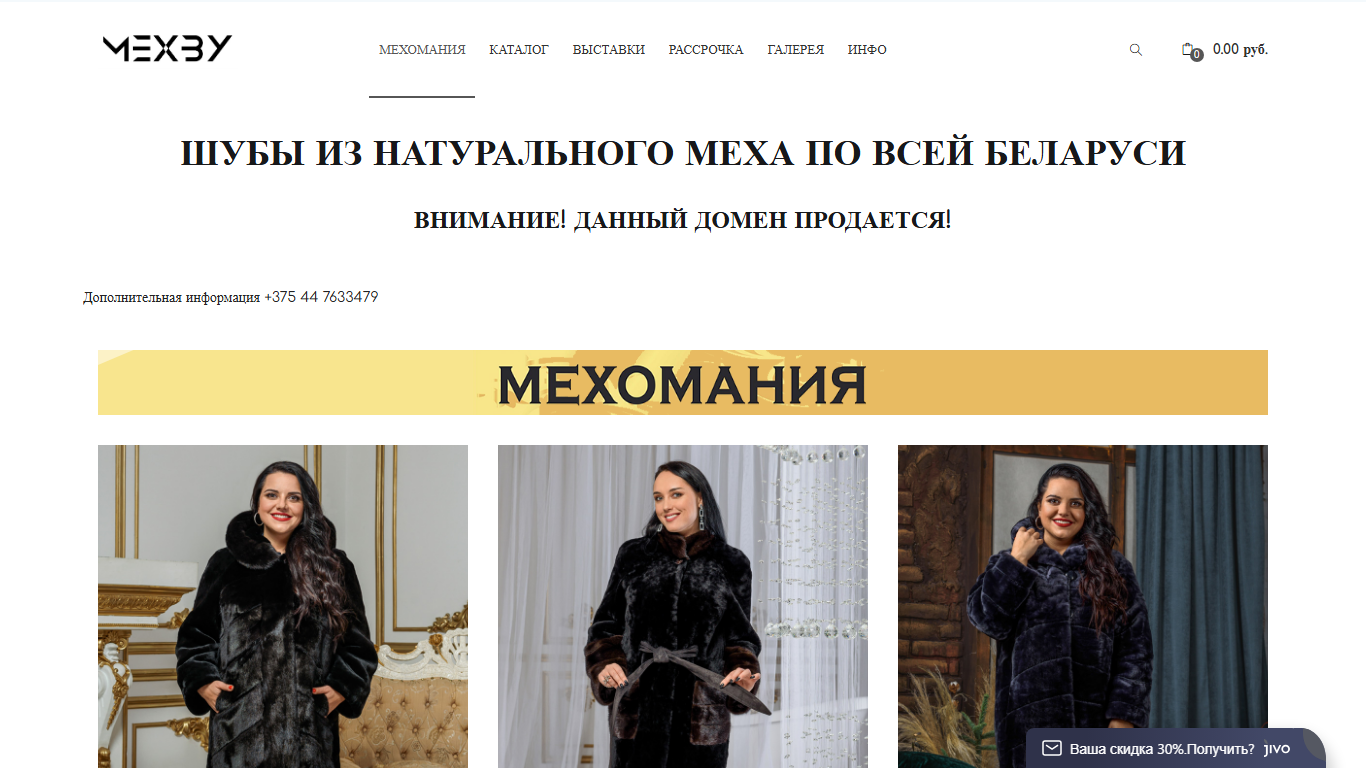Click the jivo logo in chat bar
This screenshot has width=1366, height=768.
coord(1278,748)
